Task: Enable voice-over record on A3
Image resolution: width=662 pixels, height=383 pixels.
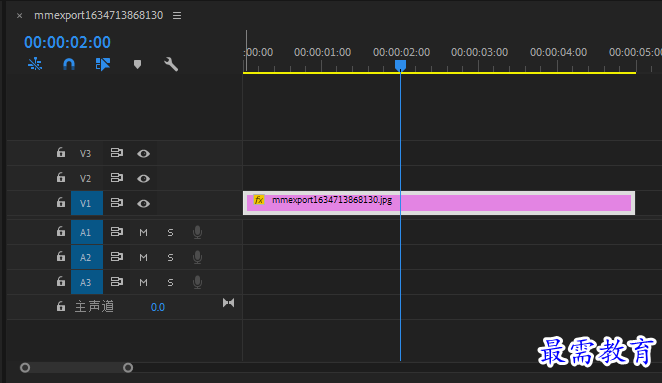Action: (197, 282)
